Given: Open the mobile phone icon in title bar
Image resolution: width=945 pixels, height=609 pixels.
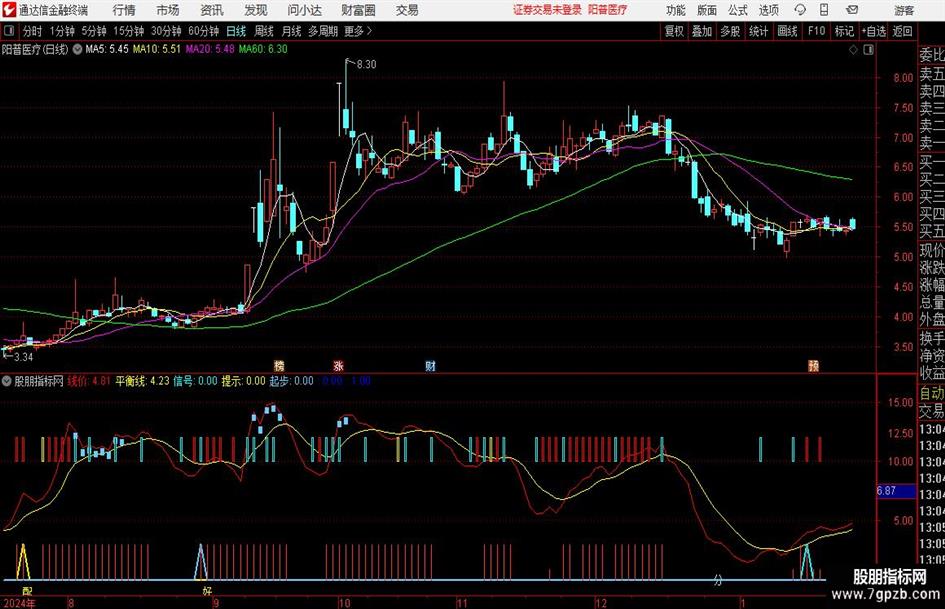Looking at the screenshot, I should pos(824,10).
